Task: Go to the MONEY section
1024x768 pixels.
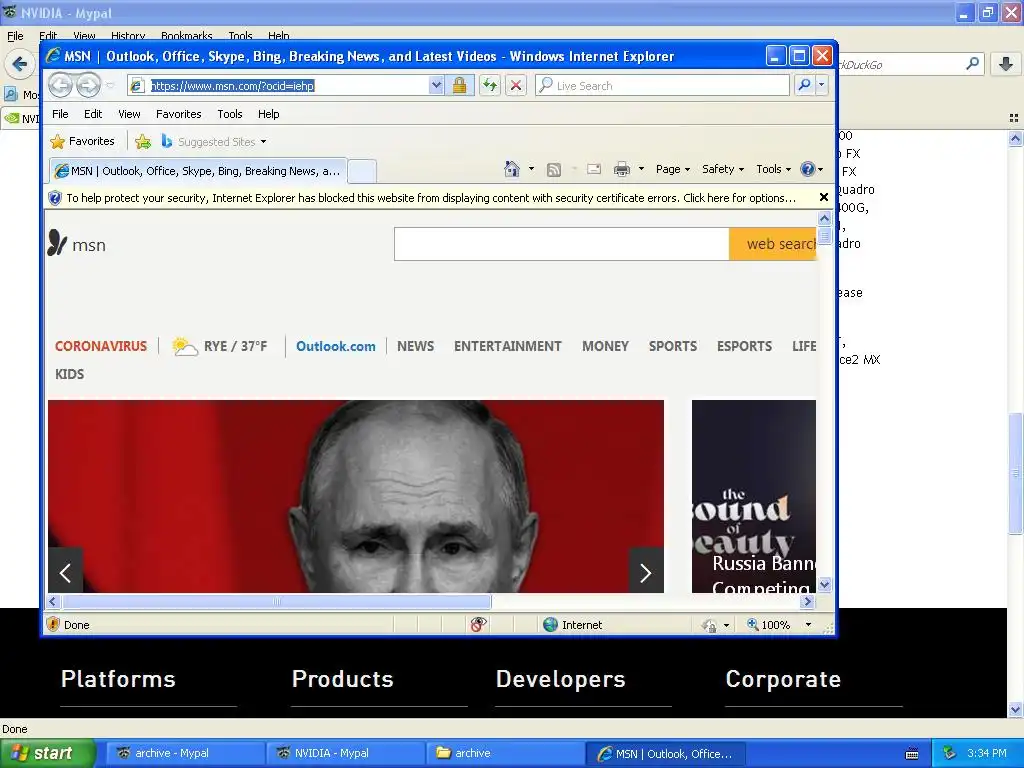Action: [x=605, y=346]
